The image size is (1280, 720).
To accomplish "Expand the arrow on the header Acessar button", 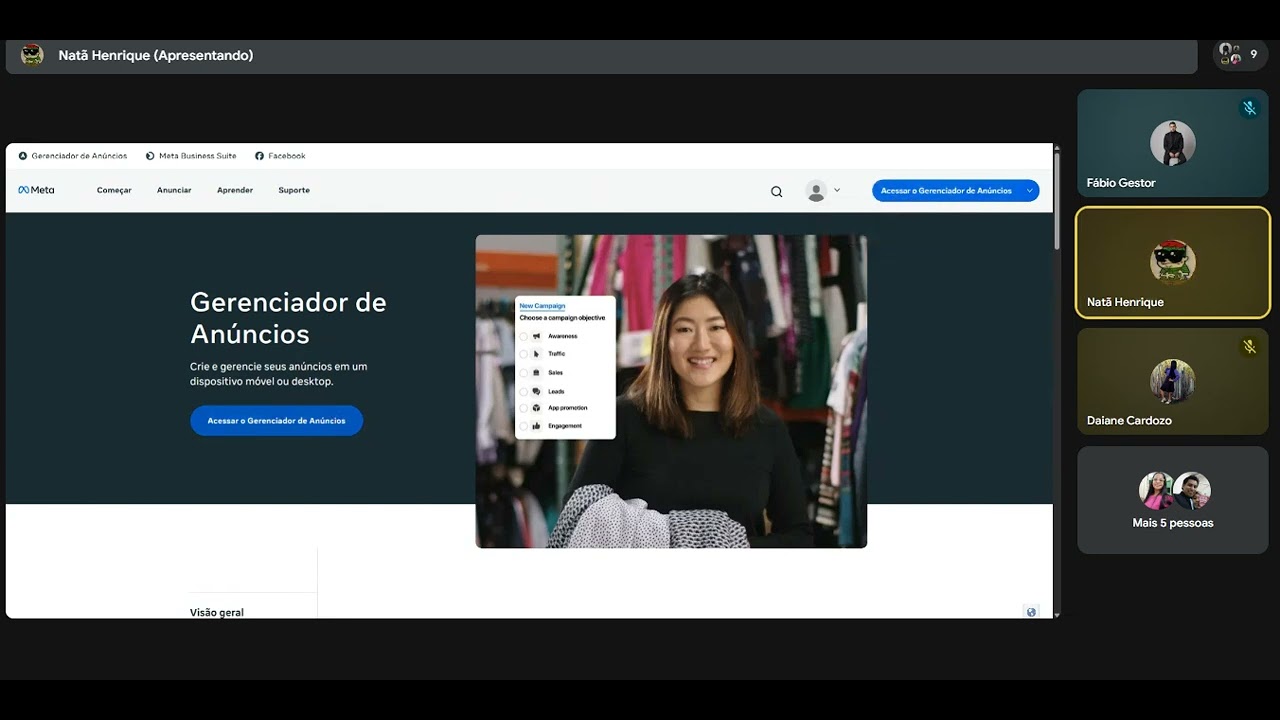I will tap(1029, 191).
